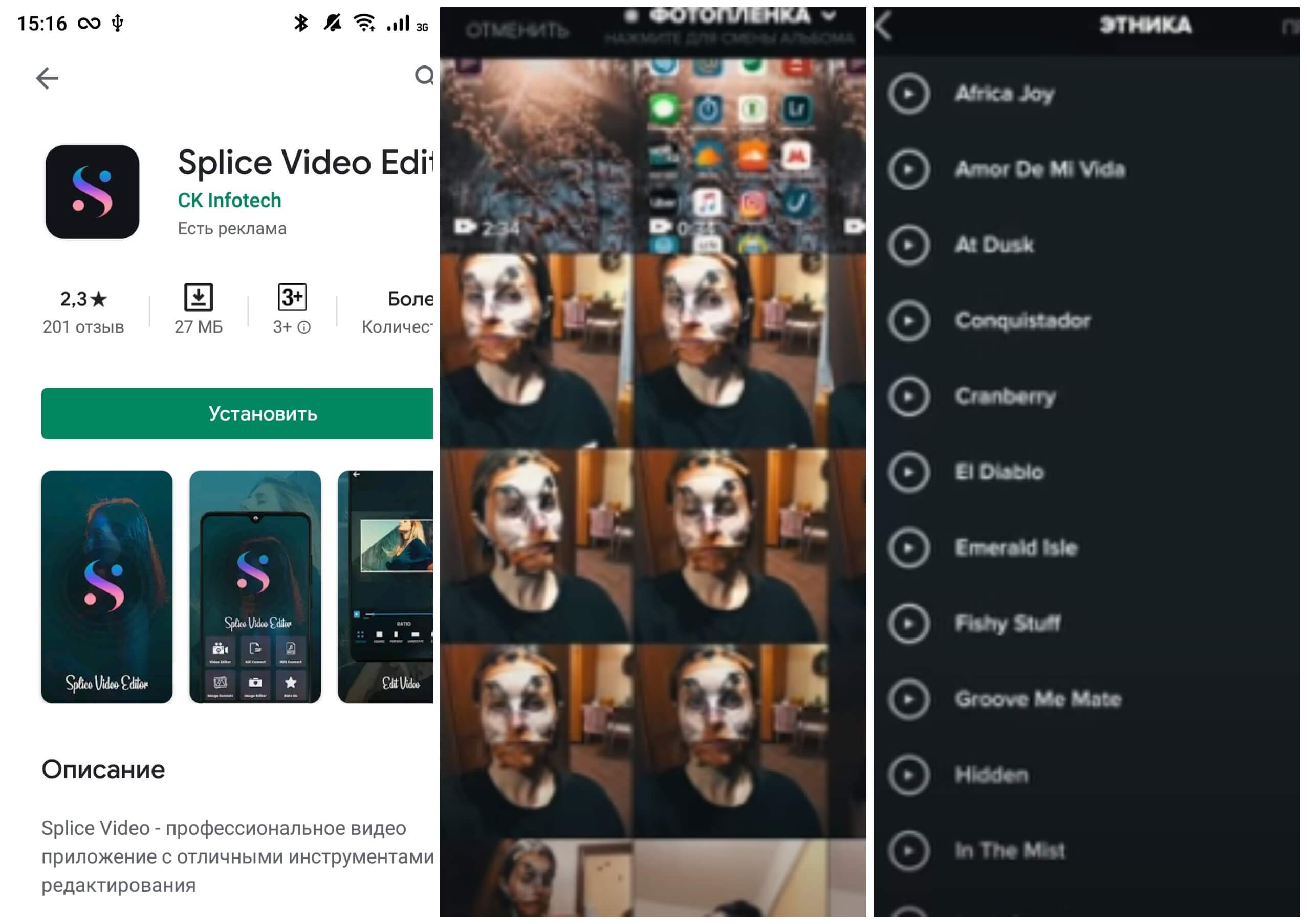Image resolution: width=1307 pixels, height=924 pixels.
Task: Tap the Wi-Fi status icon
Action: pyautogui.click(x=364, y=23)
